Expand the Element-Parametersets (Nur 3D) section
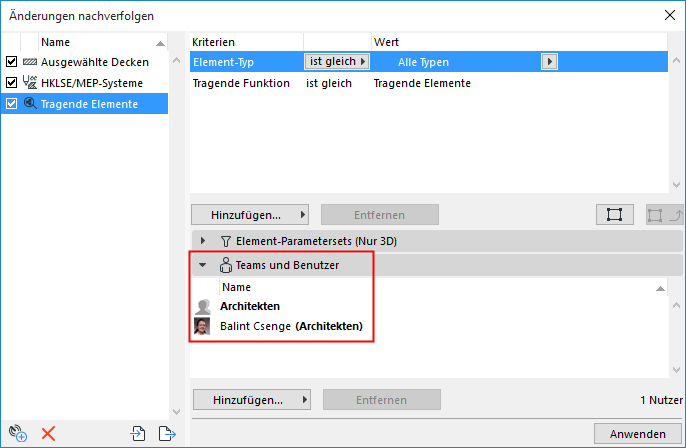 (203, 241)
